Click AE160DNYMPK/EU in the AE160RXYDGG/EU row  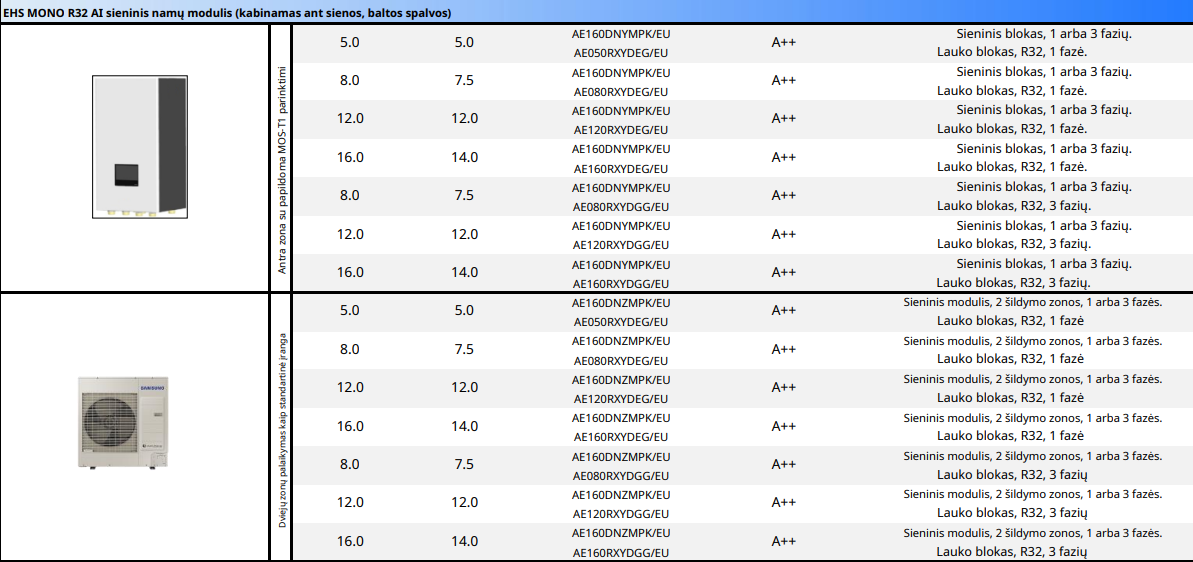[621, 265]
